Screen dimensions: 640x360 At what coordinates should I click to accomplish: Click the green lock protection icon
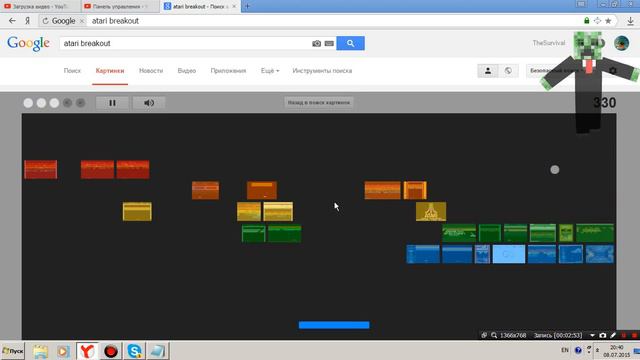pyautogui.click(x=587, y=21)
